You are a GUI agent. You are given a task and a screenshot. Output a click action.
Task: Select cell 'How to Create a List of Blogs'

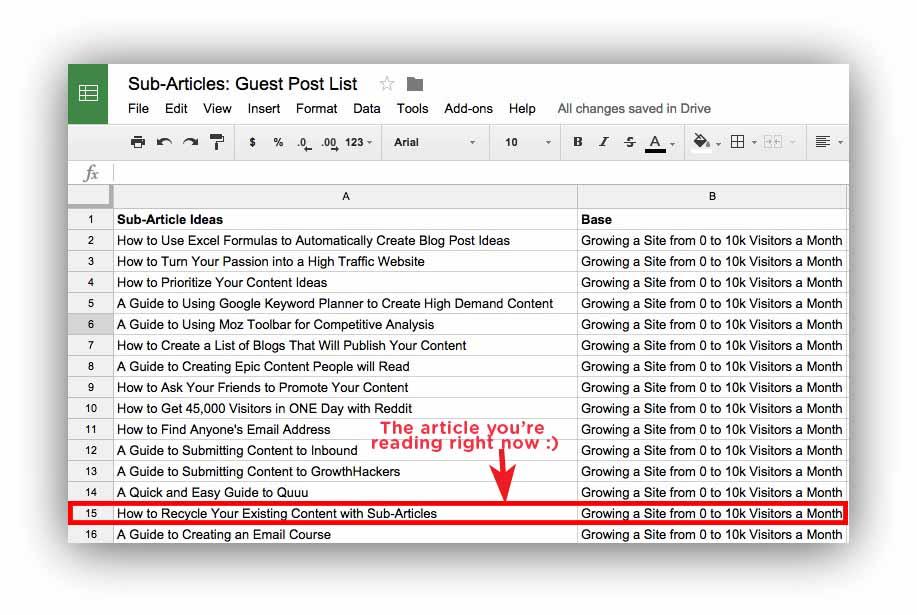[x=346, y=345]
